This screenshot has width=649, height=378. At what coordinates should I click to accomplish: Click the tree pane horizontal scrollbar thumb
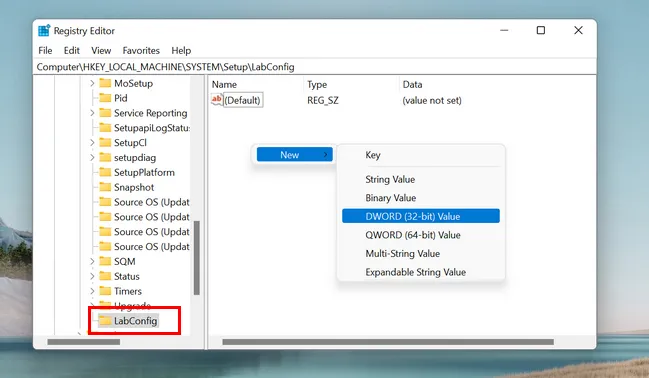(x=84, y=342)
